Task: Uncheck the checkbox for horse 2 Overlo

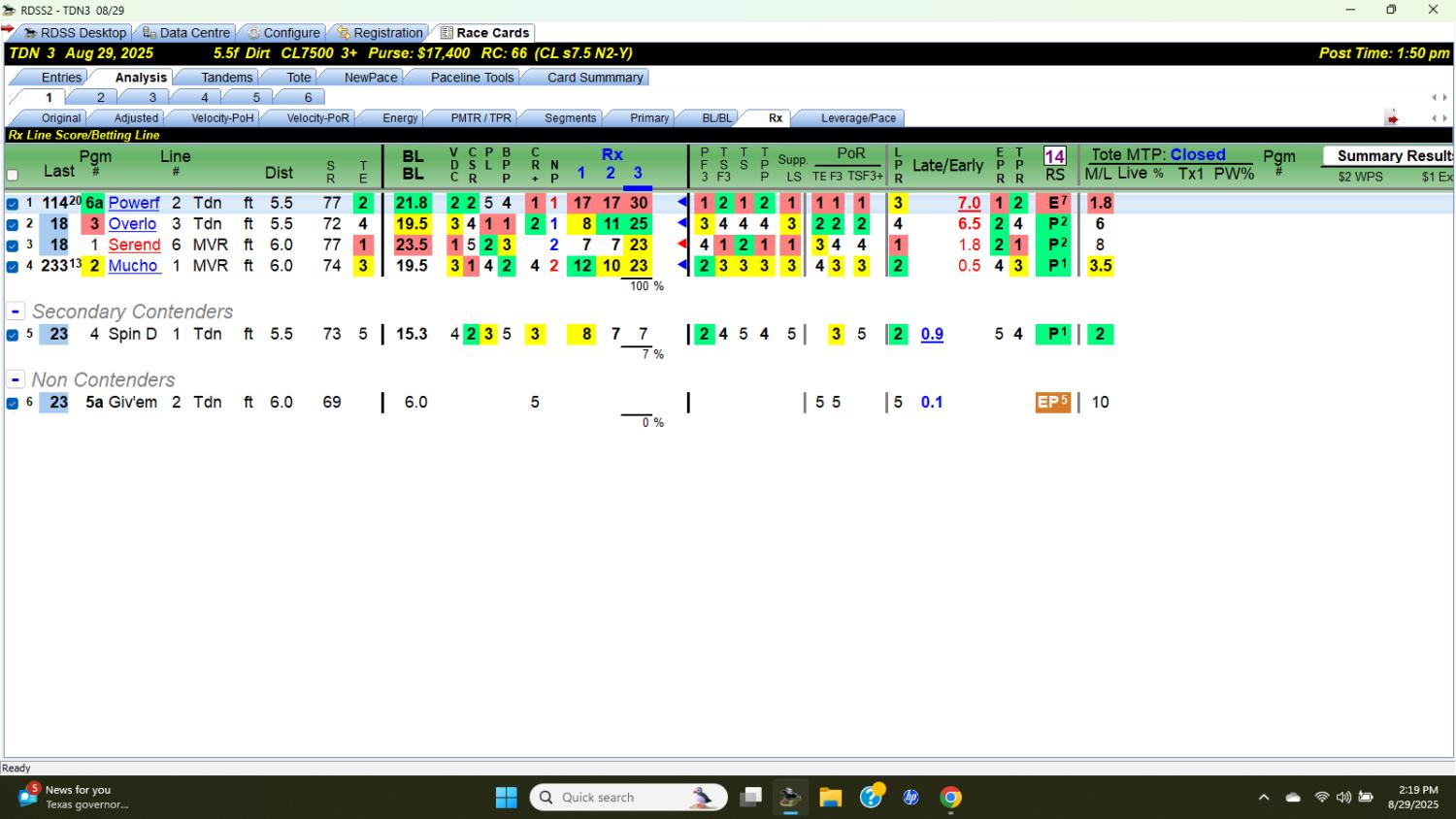Action: pos(13,224)
